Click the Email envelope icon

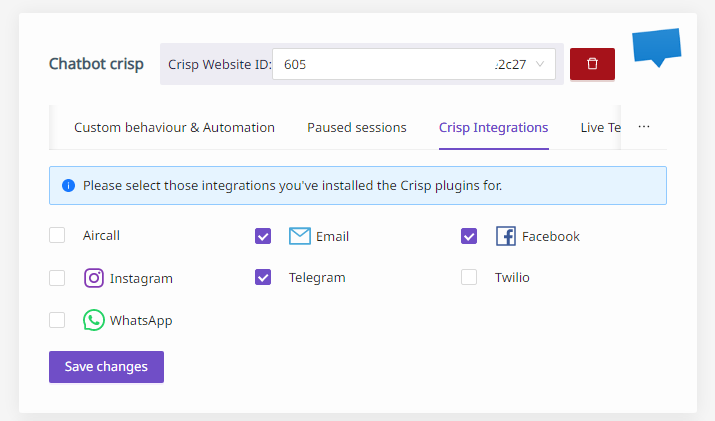point(300,236)
